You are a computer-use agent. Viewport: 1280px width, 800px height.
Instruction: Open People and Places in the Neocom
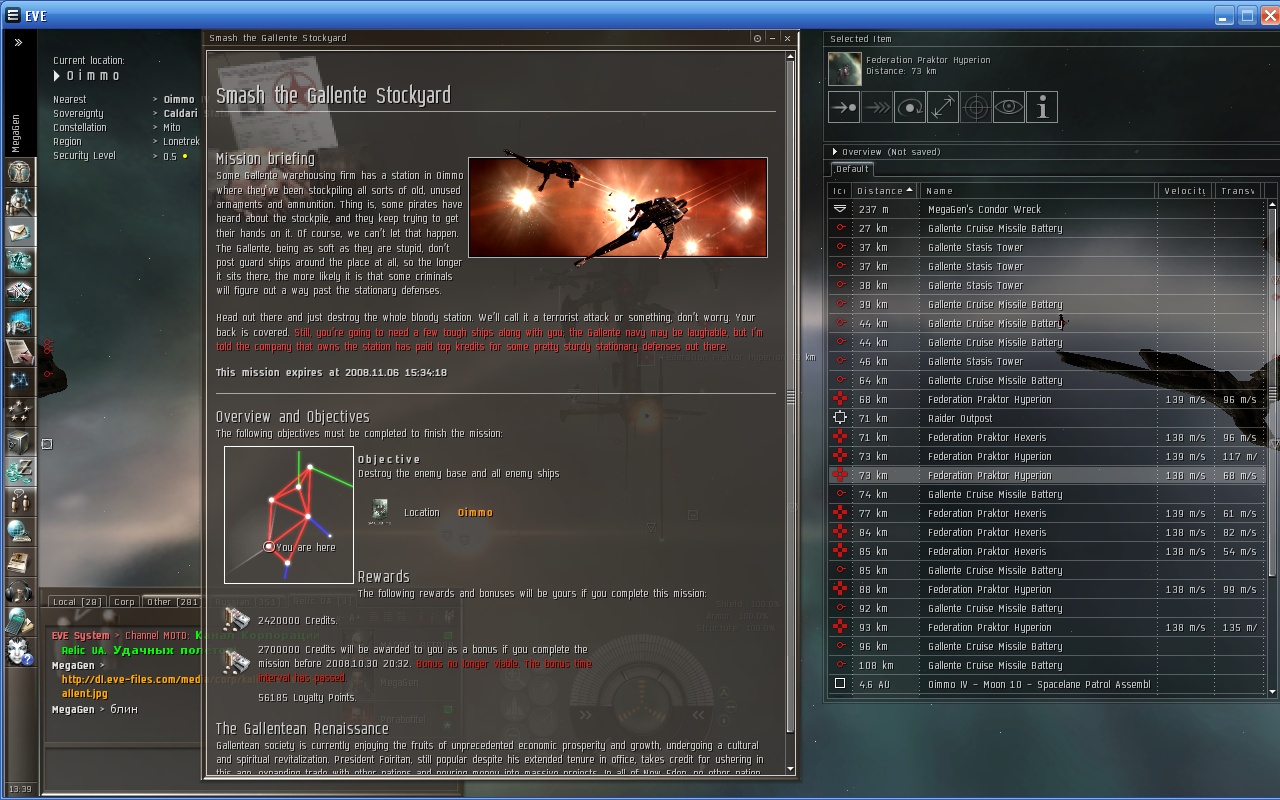click(x=20, y=201)
